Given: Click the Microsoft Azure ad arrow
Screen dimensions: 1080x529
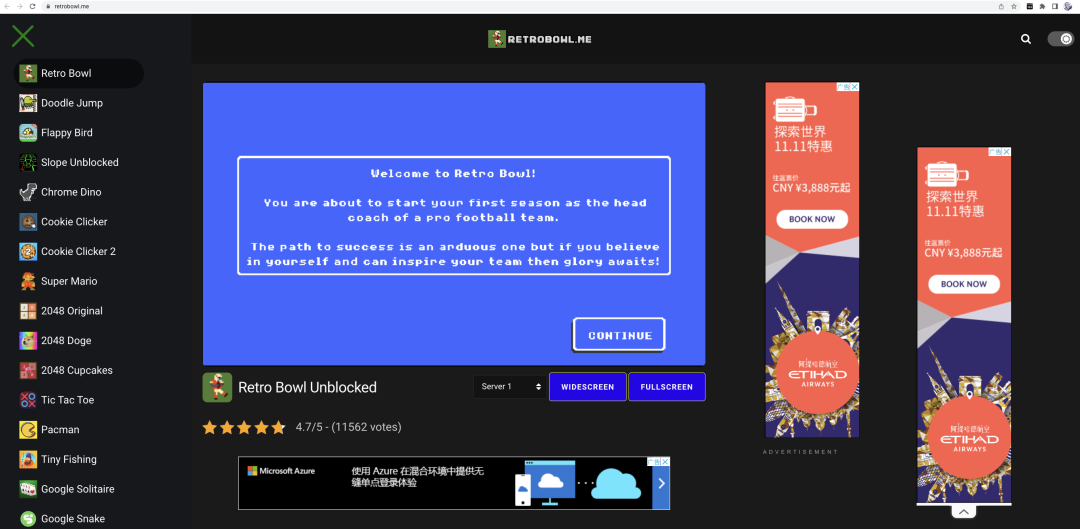Looking at the screenshot, I should (661, 483).
